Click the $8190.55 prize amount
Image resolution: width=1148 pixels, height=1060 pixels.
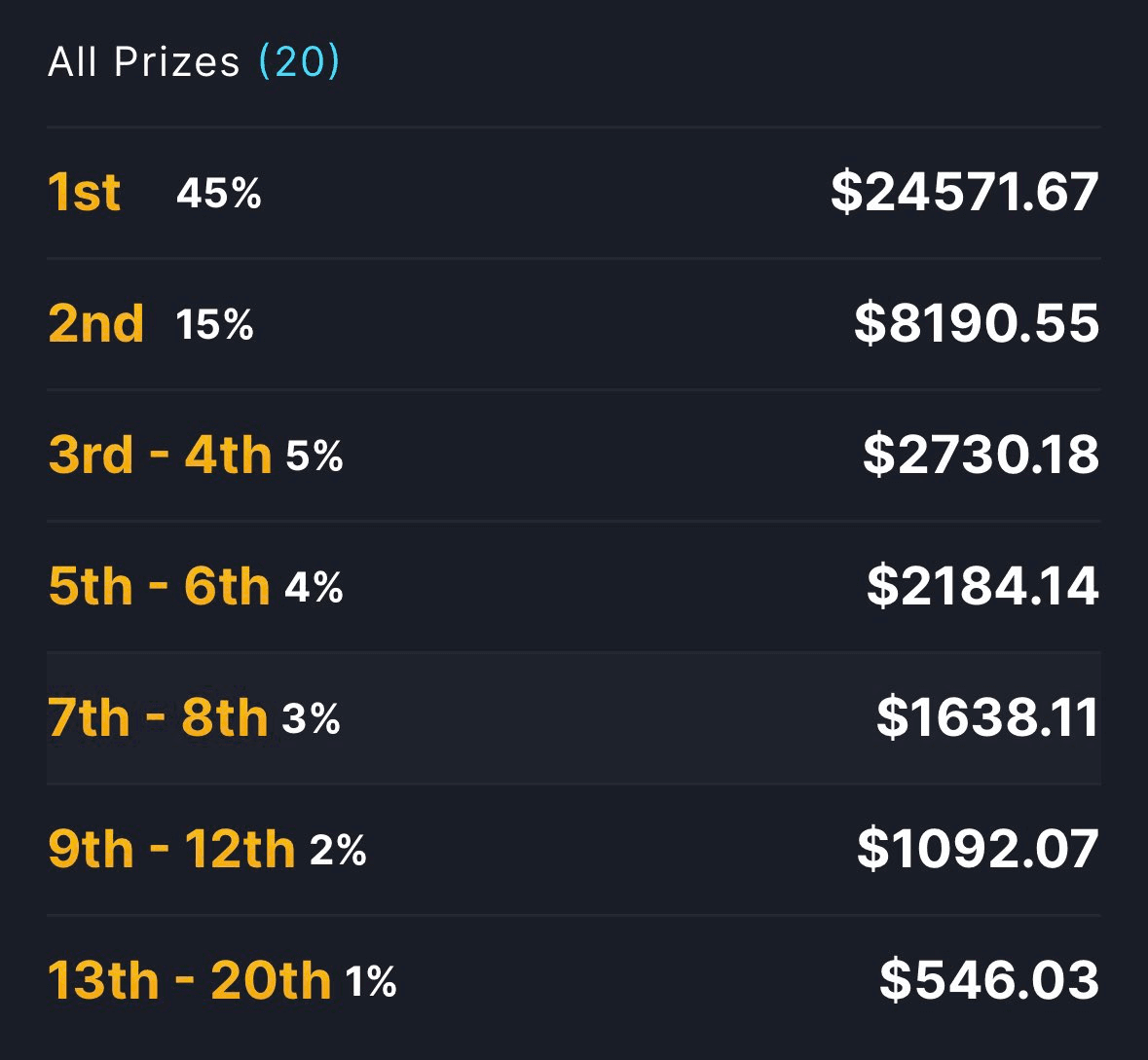point(976,323)
